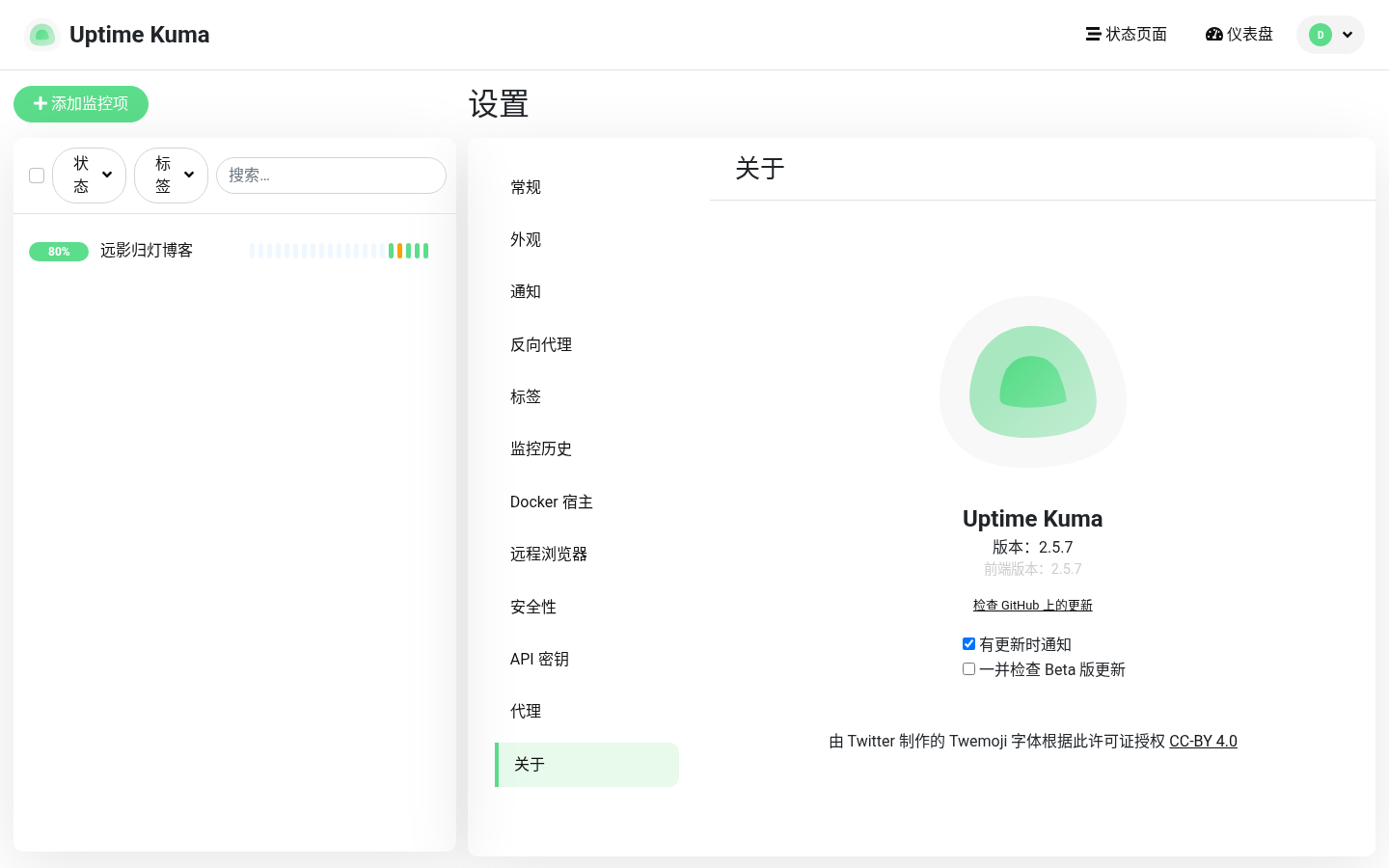The width and height of the screenshot is (1389, 868).
Task: Open the 安全性 settings section
Action: click(x=586, y=607)
